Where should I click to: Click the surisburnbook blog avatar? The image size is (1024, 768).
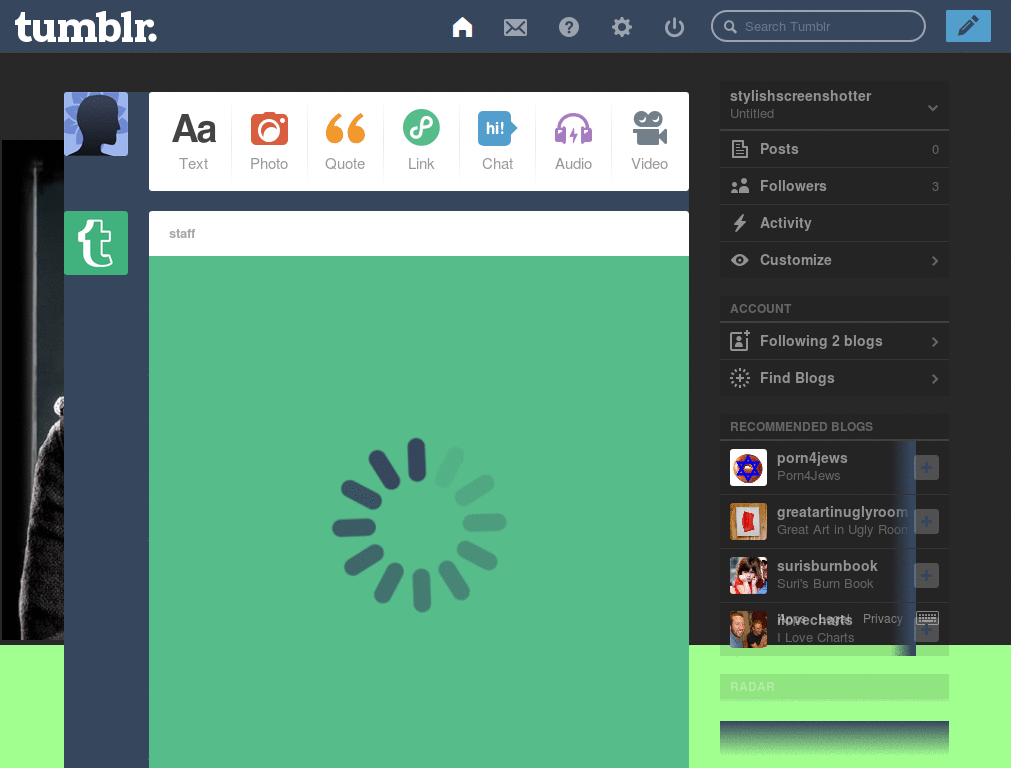tap(748, 575)
